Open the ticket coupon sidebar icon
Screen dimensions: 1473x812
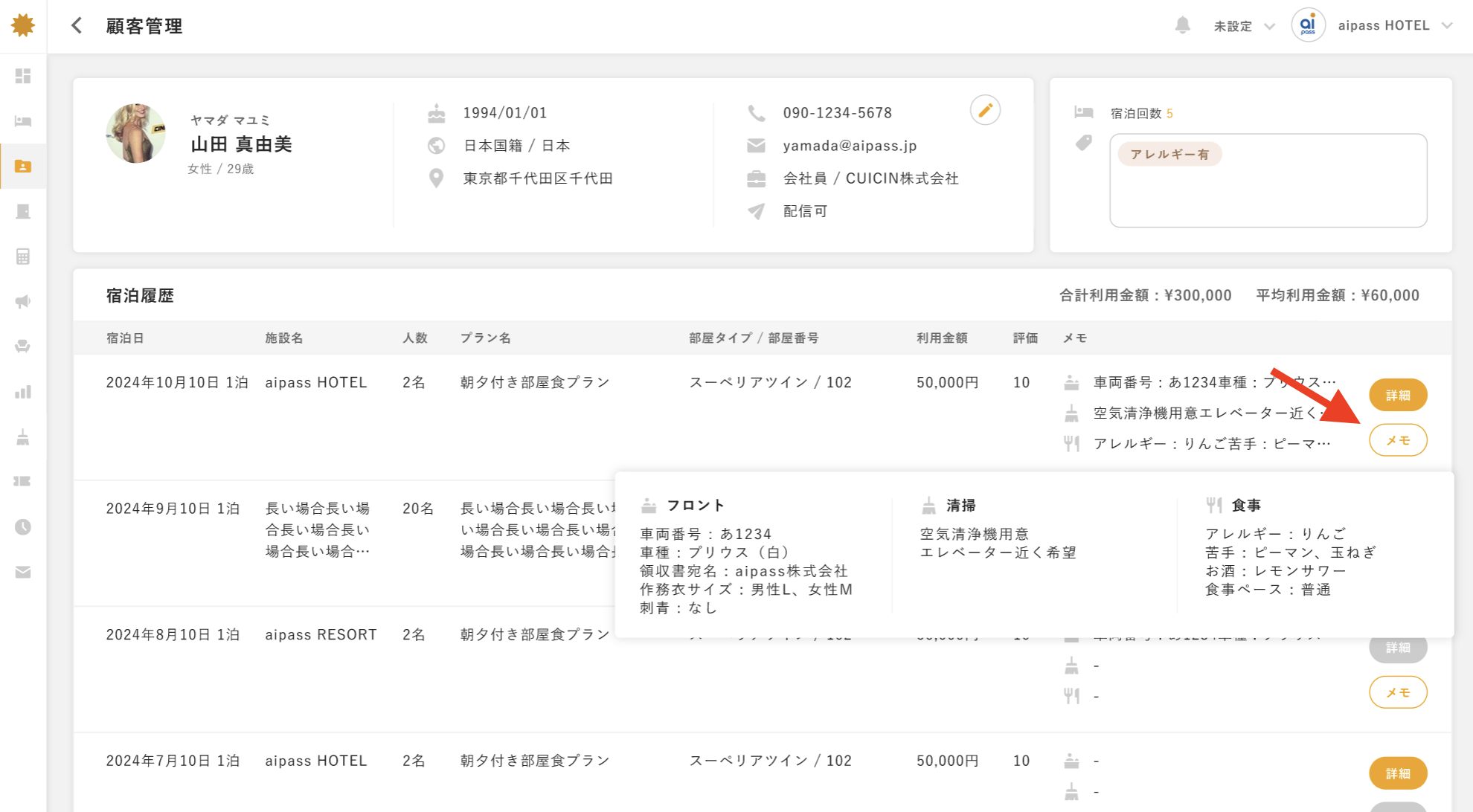coord(23,482)
